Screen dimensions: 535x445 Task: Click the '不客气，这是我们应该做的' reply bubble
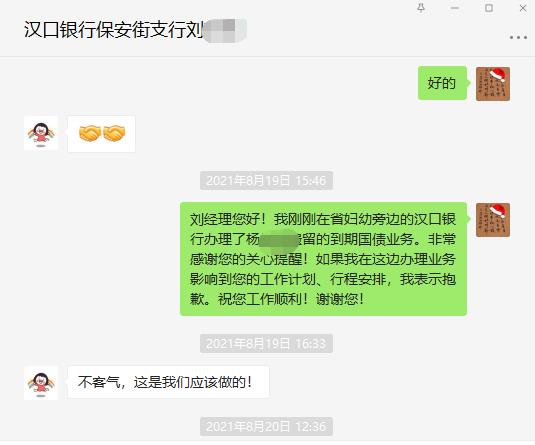[168, 382]
